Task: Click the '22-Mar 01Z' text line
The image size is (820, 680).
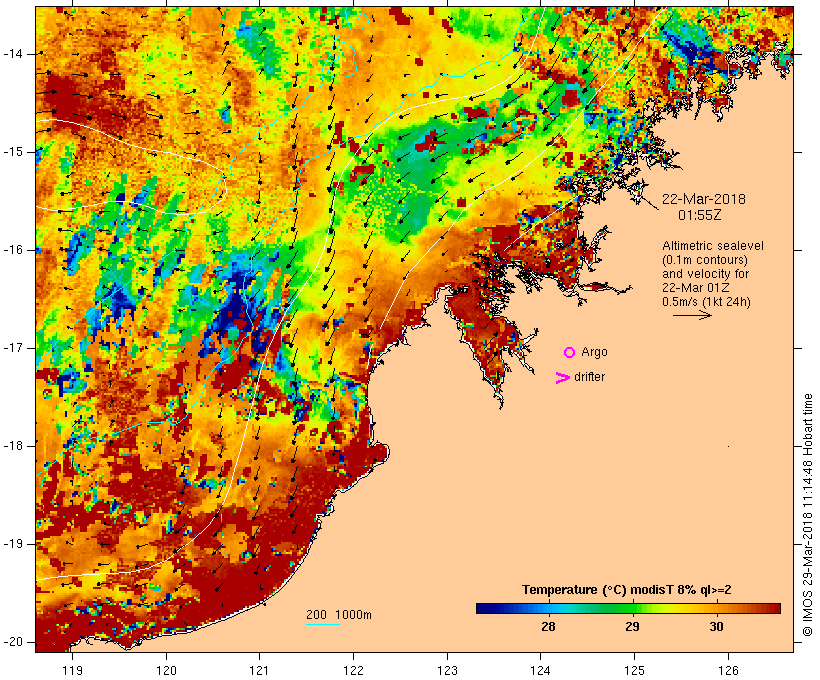Action: pos(696,288)
